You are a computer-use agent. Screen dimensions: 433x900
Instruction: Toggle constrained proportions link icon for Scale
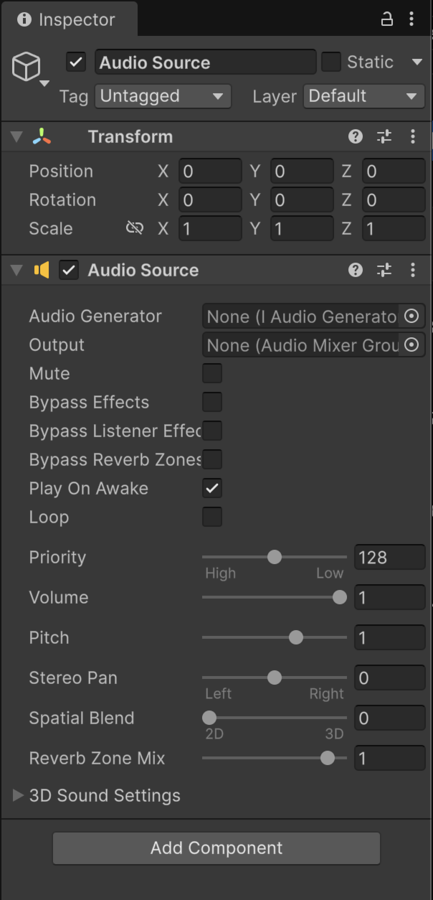134,228
